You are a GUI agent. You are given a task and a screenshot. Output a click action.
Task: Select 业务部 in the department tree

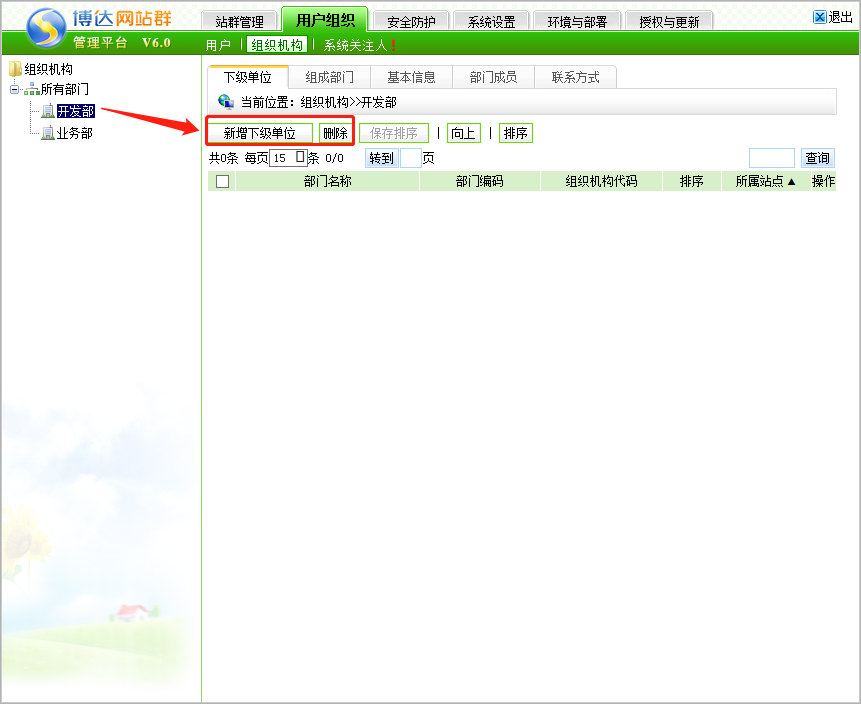74,133
